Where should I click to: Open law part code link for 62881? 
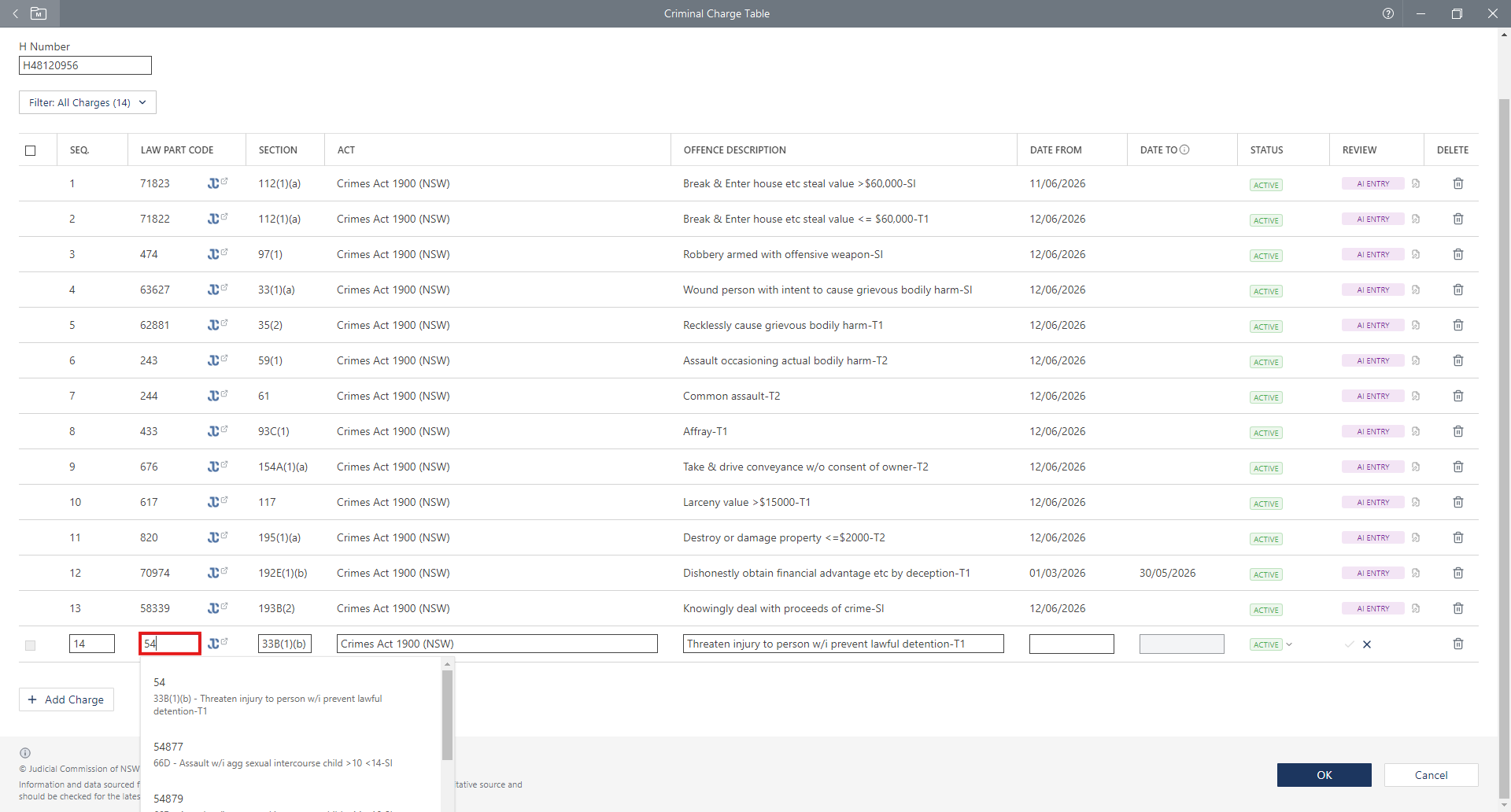(x=217, y=325)
